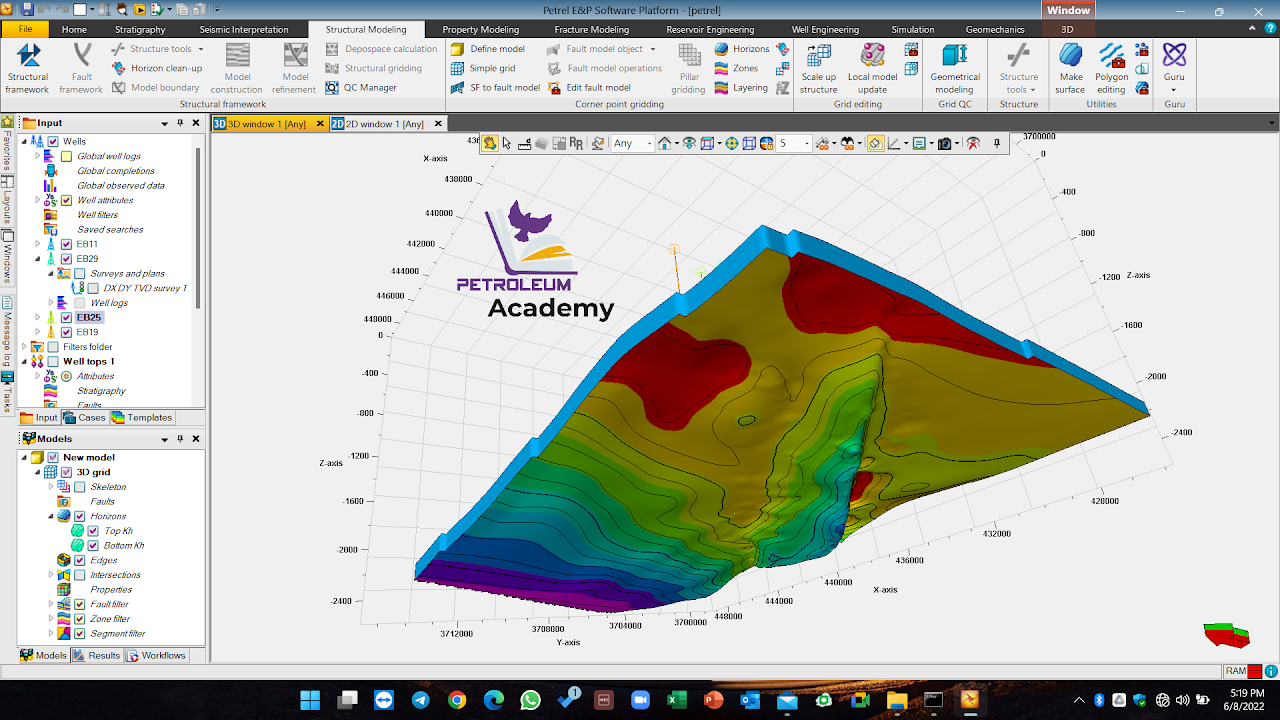Click the axis orientation gizmo in 3D view
Screen dimensions: 1280x720
(1227, 634)
